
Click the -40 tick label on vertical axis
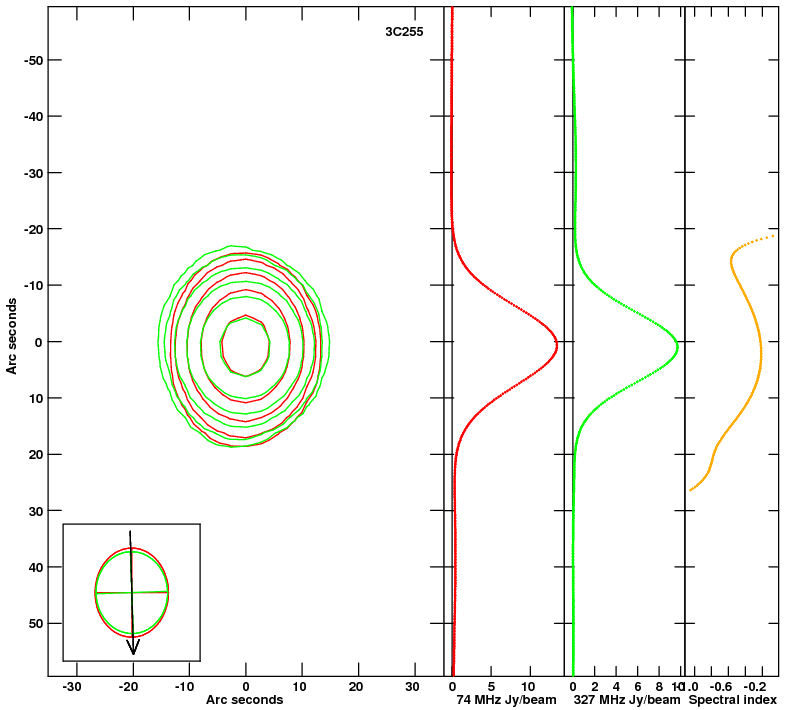34,116
